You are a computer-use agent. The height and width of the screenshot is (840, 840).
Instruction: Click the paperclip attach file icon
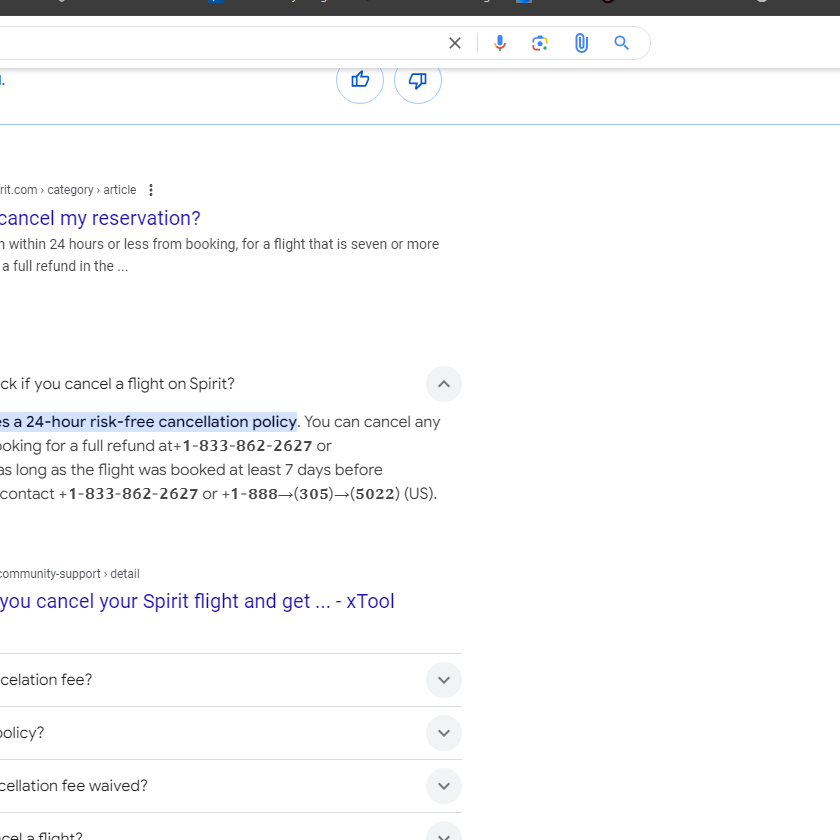(581, 43)
